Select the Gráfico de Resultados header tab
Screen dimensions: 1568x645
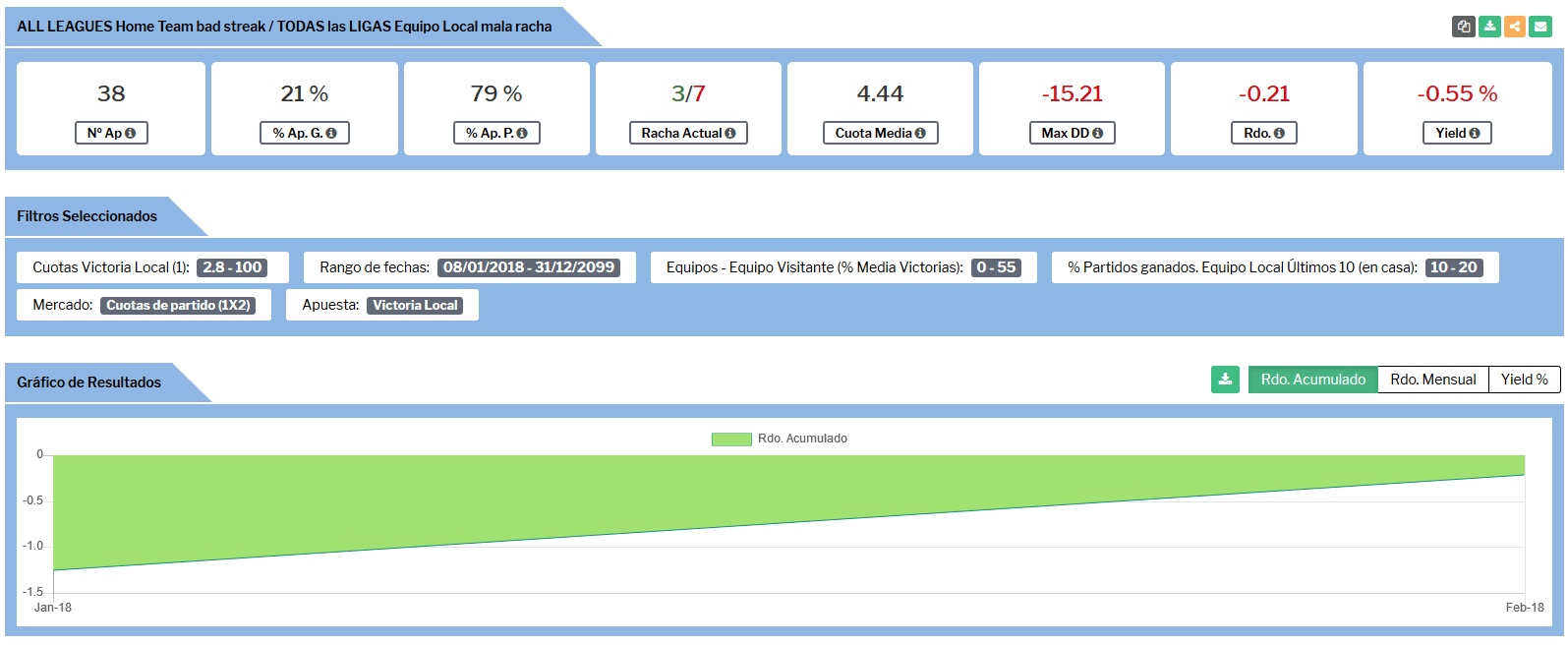coord(88,382)
